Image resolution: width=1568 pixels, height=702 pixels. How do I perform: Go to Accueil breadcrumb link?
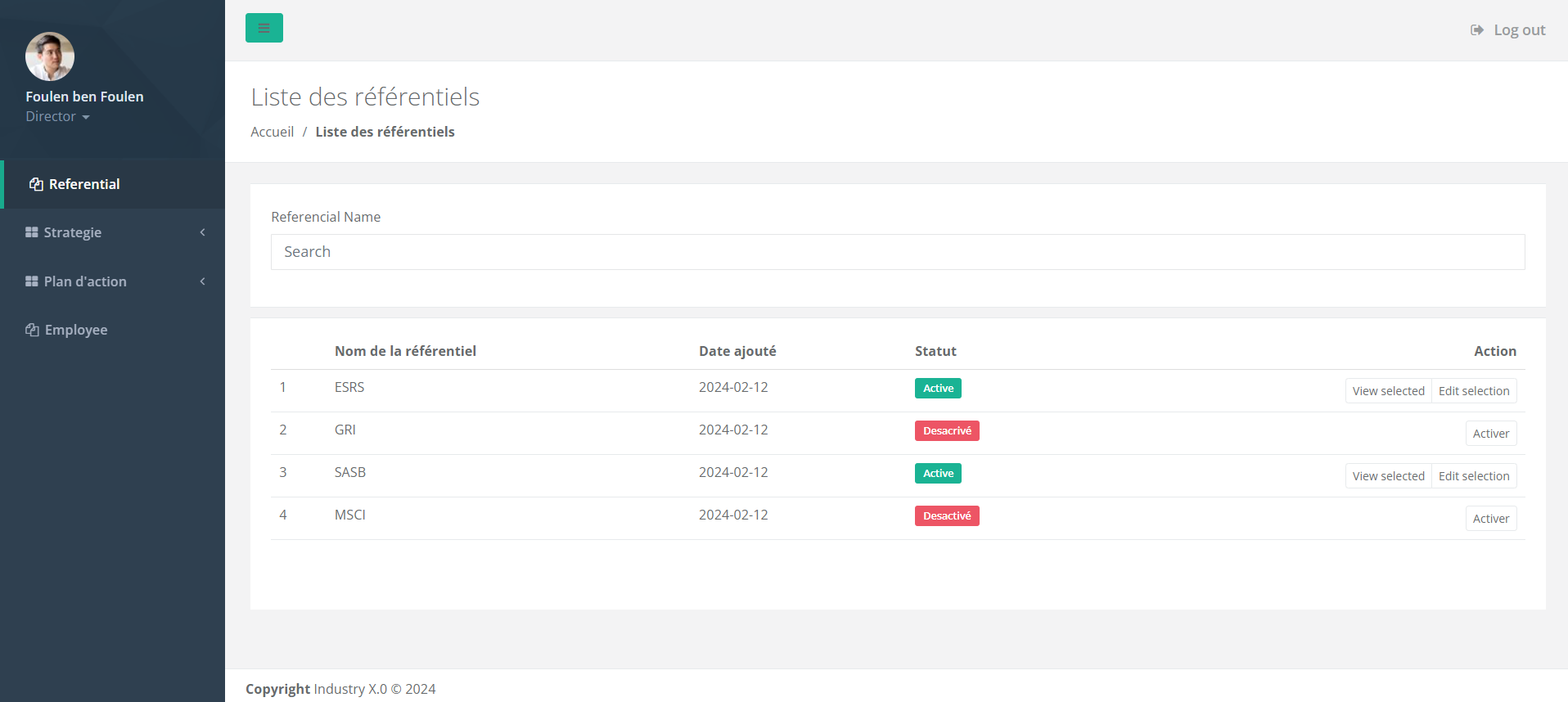pos(272,132)
